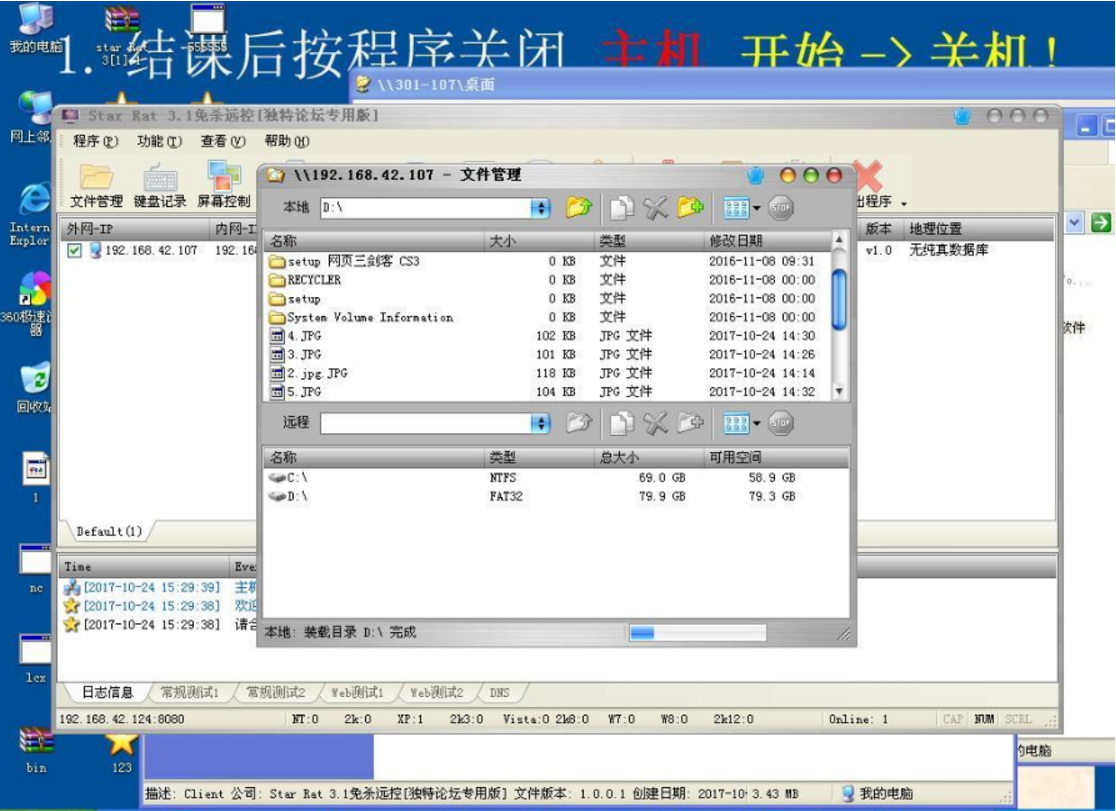Create a new folder in local pane

pyautogui.click(x=690, y=207)
